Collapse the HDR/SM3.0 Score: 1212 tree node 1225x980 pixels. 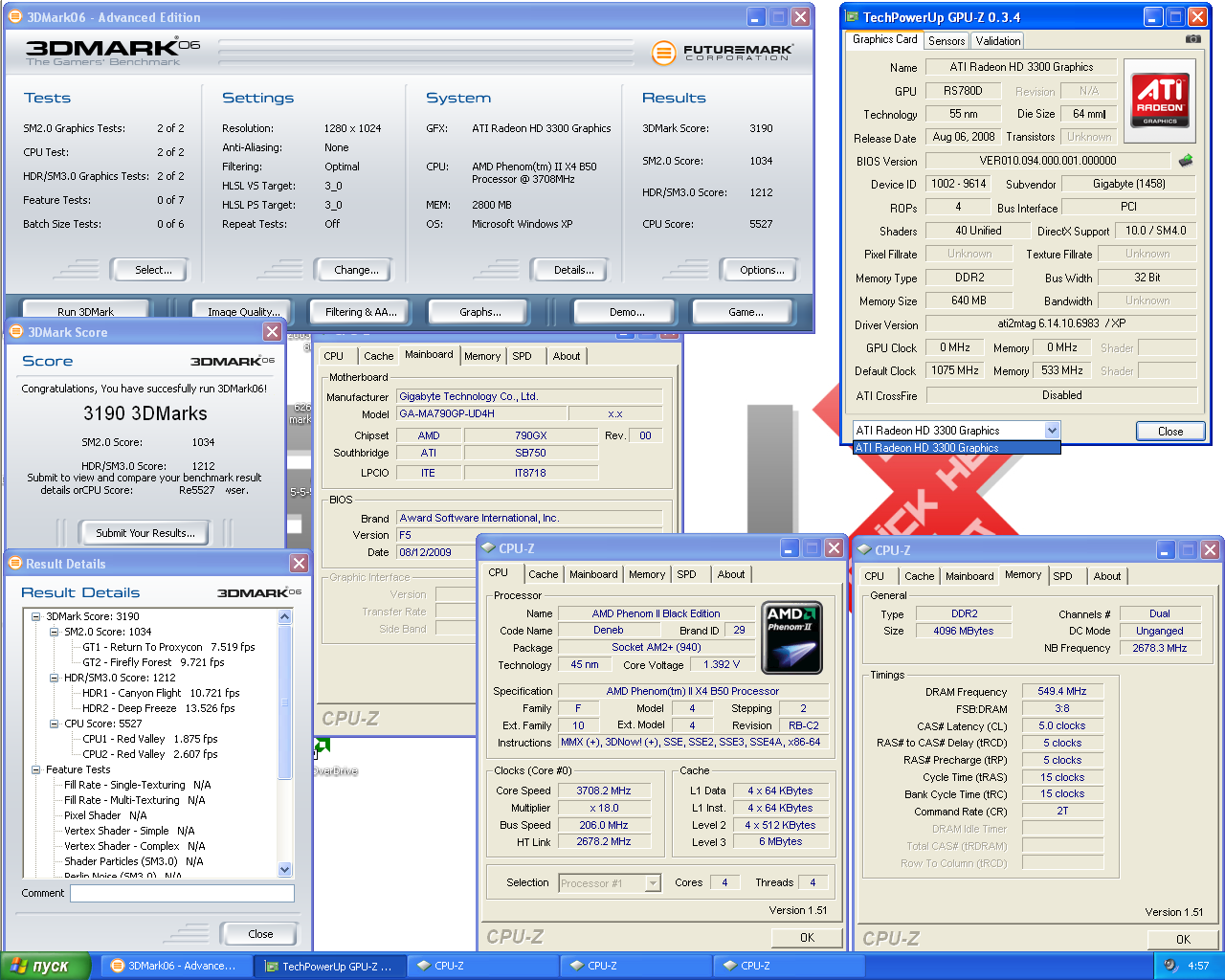(x=55, y=678)
